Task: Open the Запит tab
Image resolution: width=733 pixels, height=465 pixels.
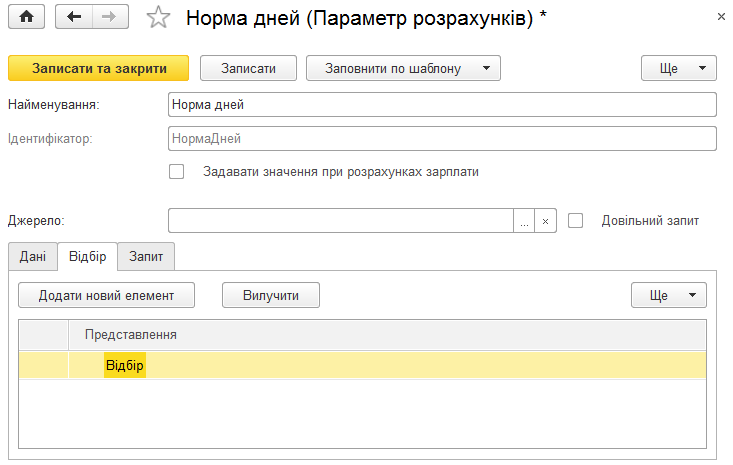Action: point(146,257)
